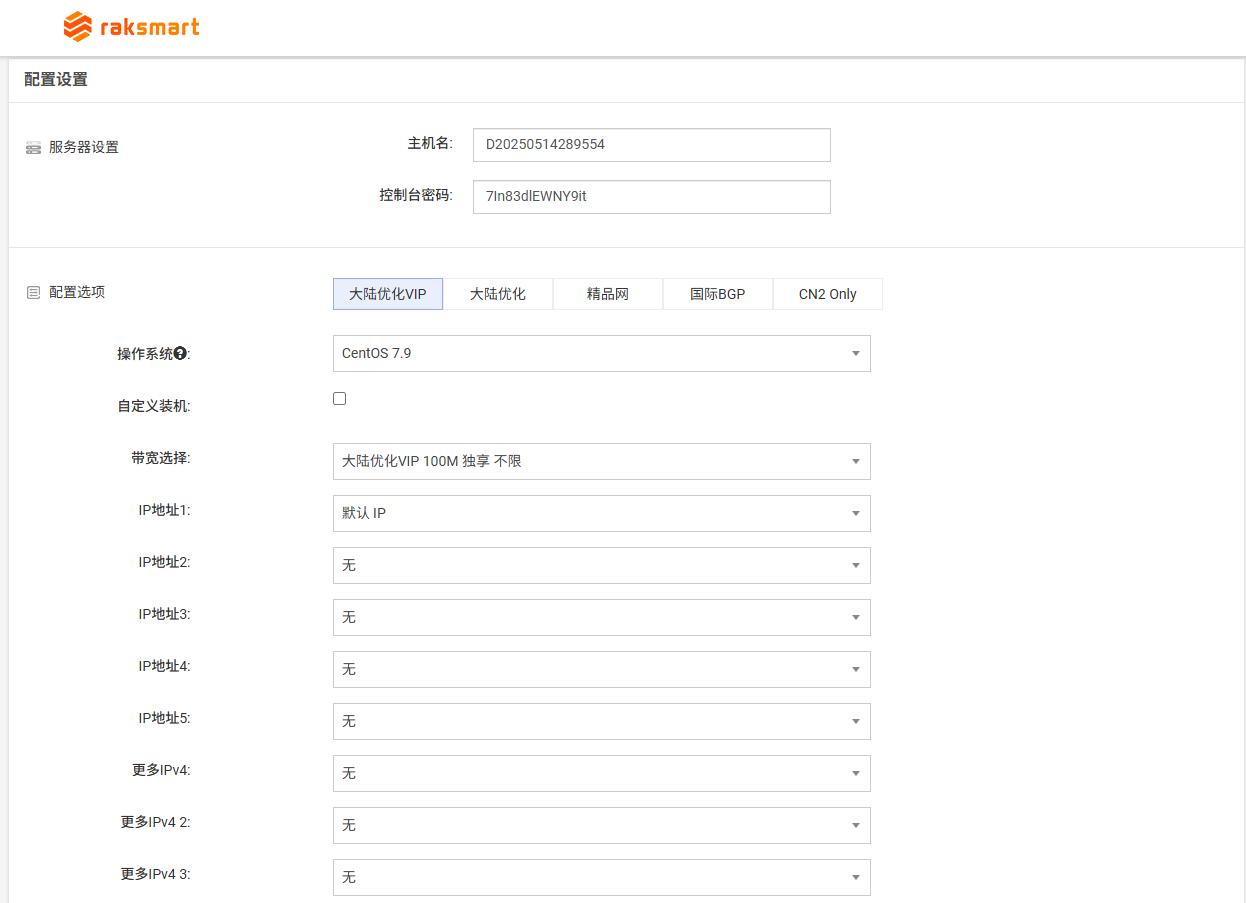
Task: Toggle custom installation option off
Action: pos(339,398)
